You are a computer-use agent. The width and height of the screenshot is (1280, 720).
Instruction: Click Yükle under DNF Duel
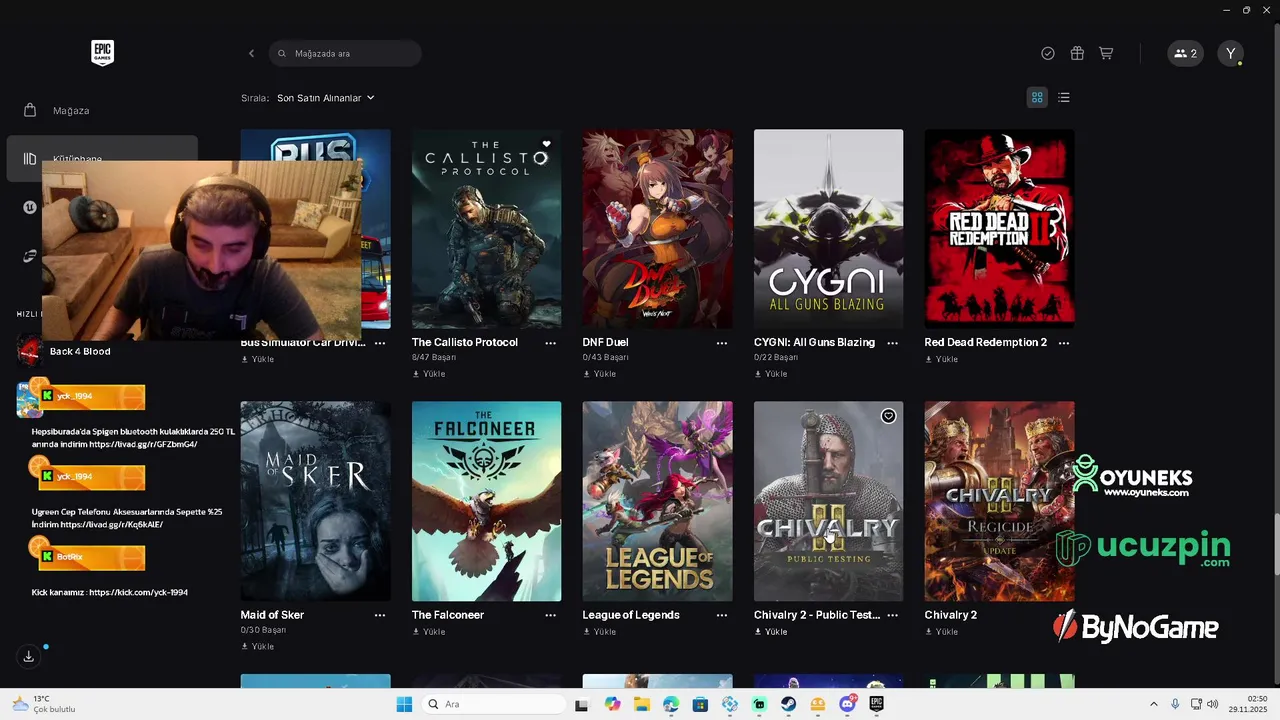click(600, 374)
